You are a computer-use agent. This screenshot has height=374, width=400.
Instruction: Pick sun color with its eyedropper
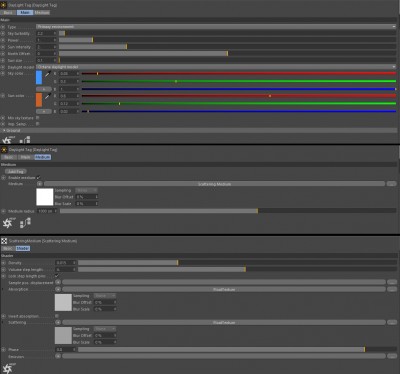tap(48, 96)
